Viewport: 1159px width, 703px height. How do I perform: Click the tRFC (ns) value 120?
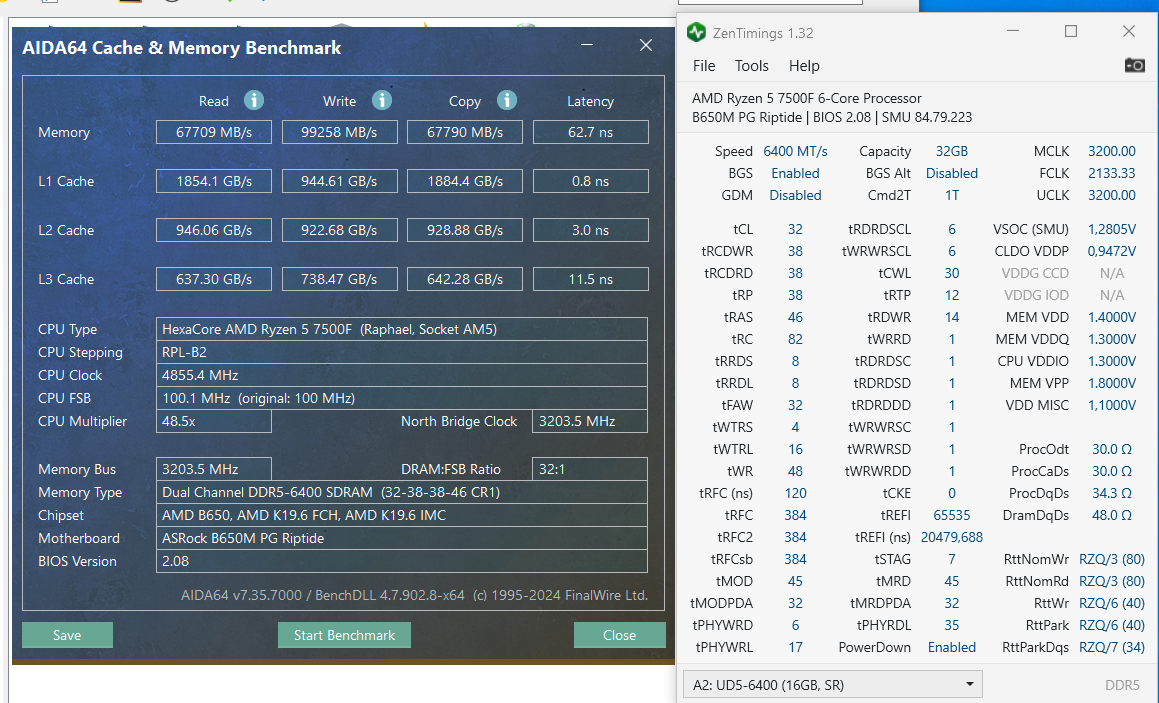pos(795,493)
